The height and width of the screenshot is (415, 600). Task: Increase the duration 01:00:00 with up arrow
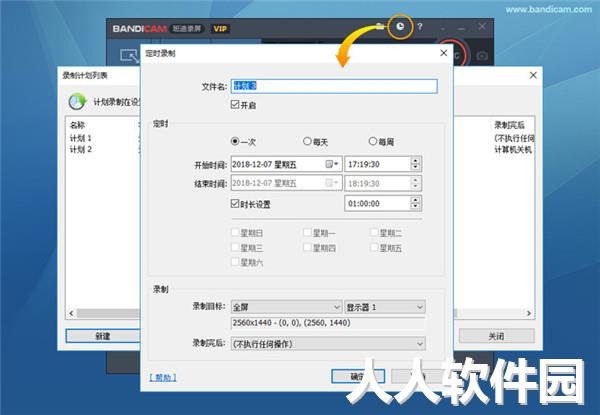(415, 200)
